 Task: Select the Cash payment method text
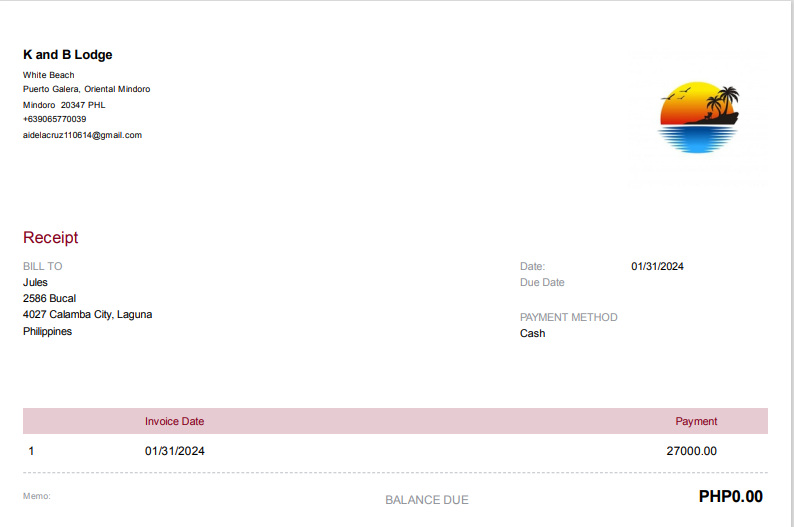pyautogui.click(x=532, y=333)
